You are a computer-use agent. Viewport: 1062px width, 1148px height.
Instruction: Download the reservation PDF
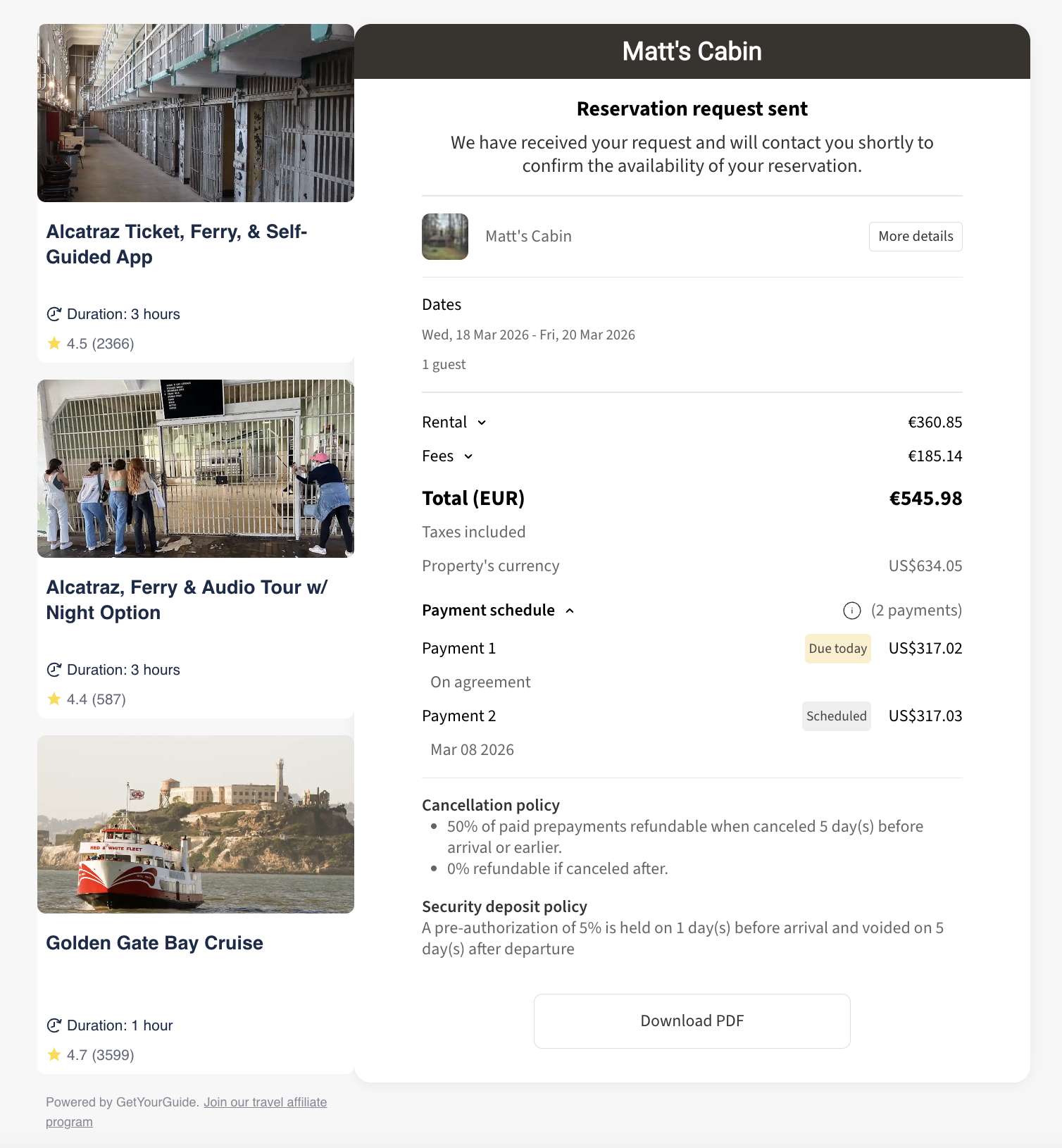[692, 1021]
